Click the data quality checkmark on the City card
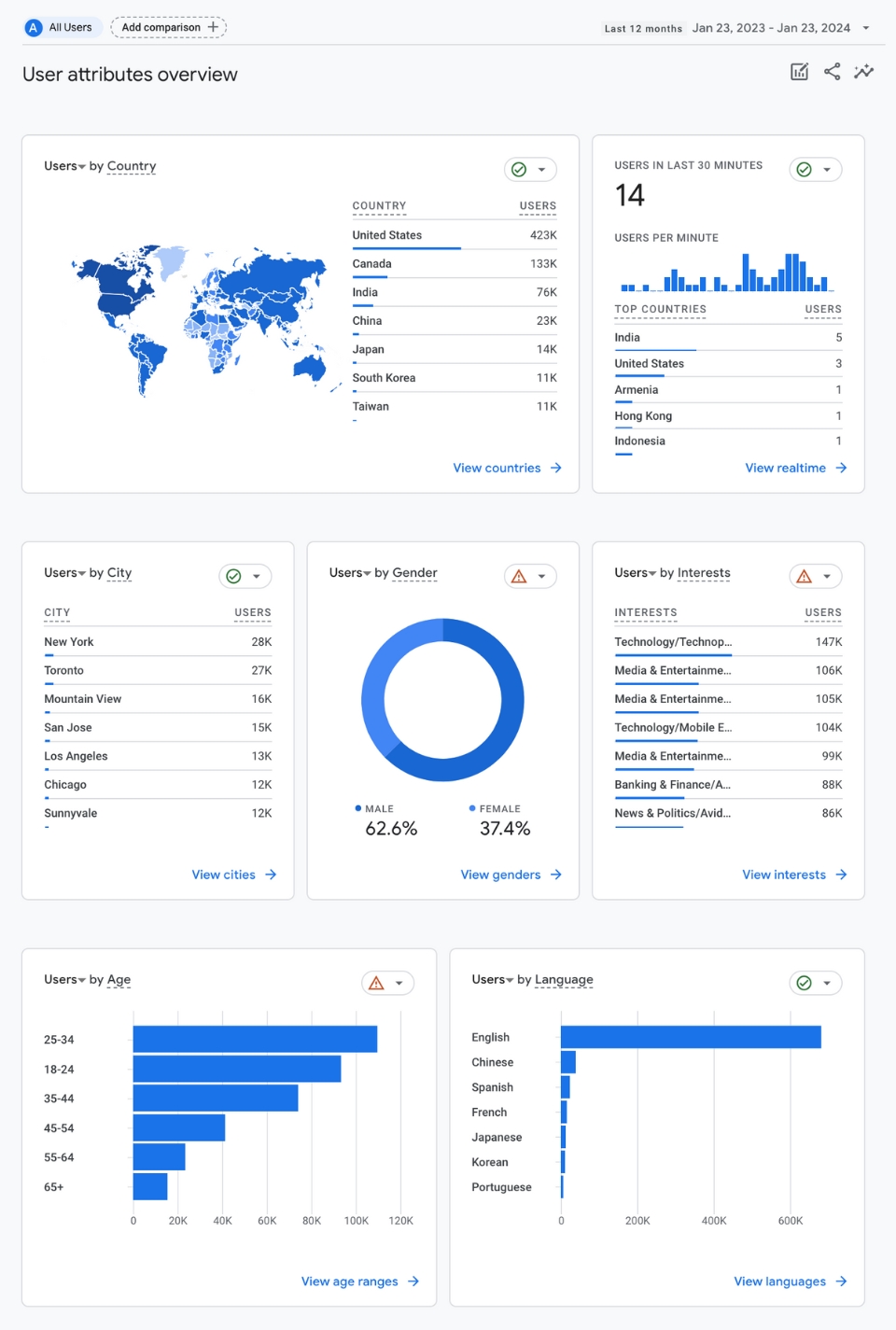This screenshot has height=1330, width=896. point(235,576)
